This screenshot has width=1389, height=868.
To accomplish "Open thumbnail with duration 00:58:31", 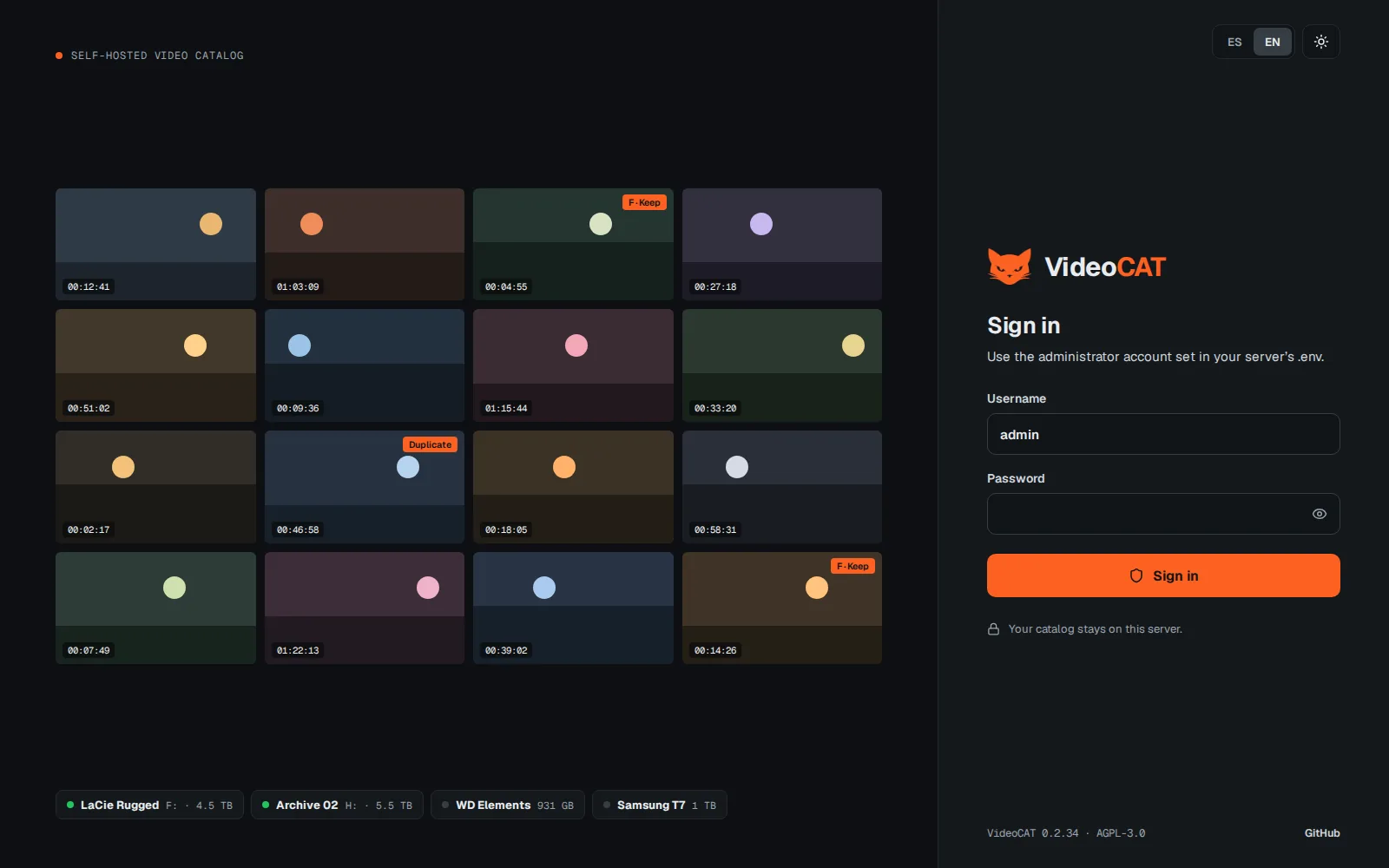I will click(x=782, y=487).
